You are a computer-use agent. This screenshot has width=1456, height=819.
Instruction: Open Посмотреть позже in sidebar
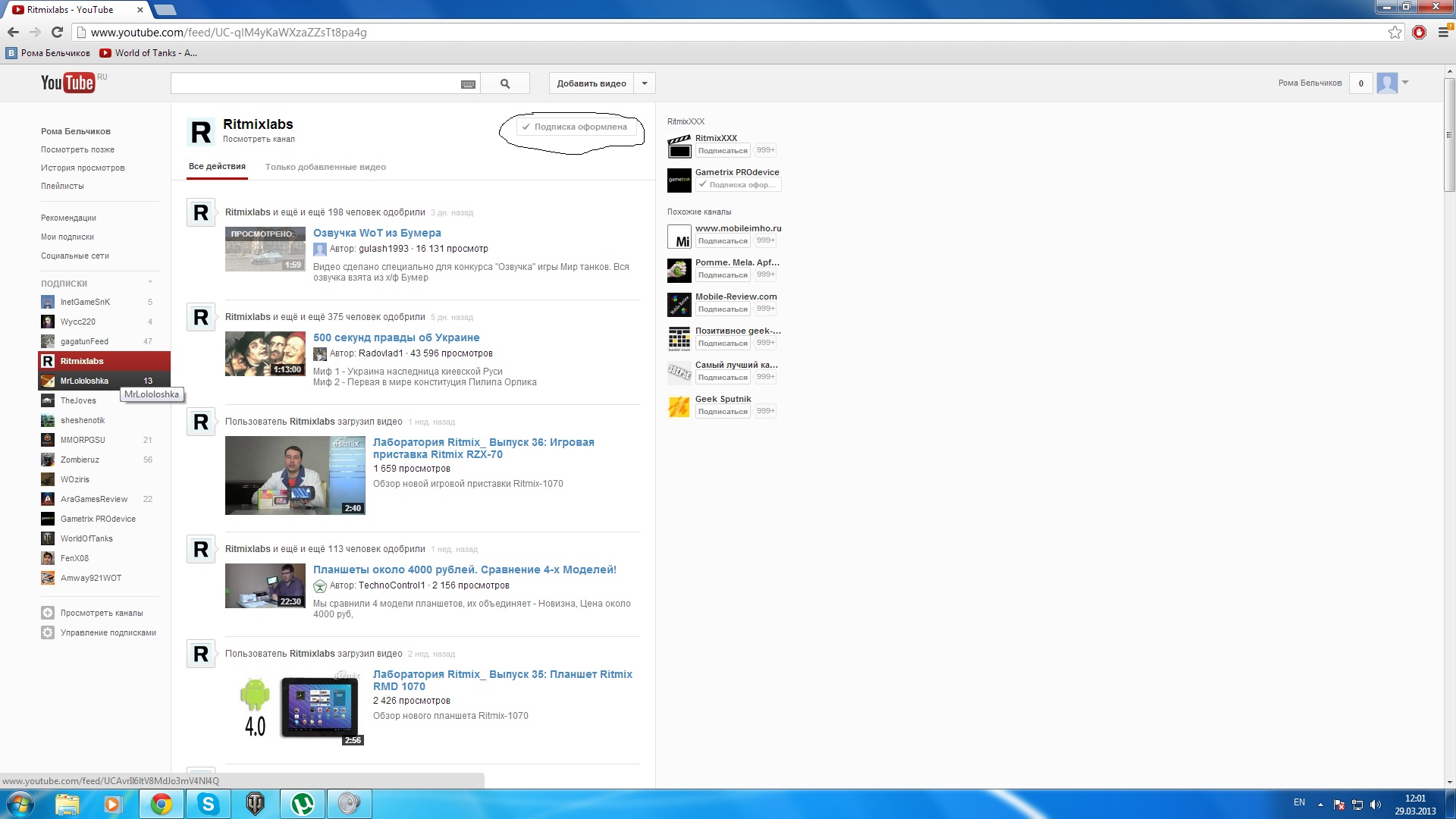tap(77, 149)
